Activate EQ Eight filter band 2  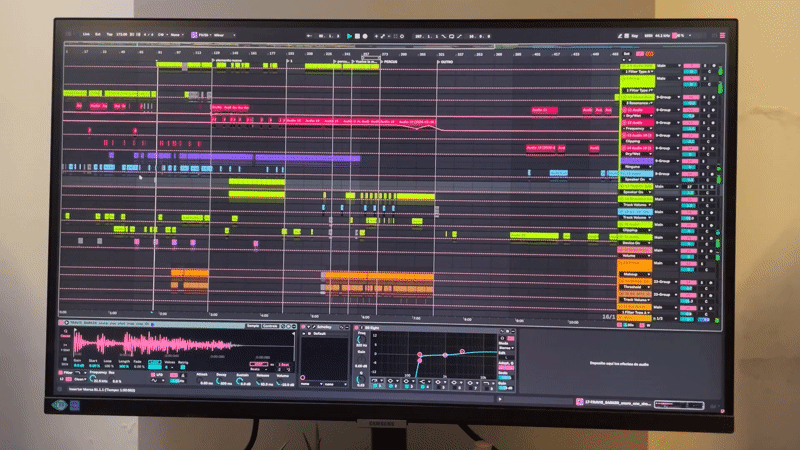click(x=390, y=386)
